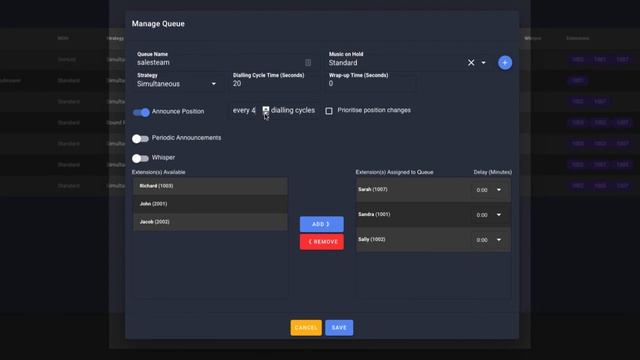Image resolution: width=640 pixels, height=360 pixels.
Task: Select Richard (1003) in available extensions
Action: 210,186
